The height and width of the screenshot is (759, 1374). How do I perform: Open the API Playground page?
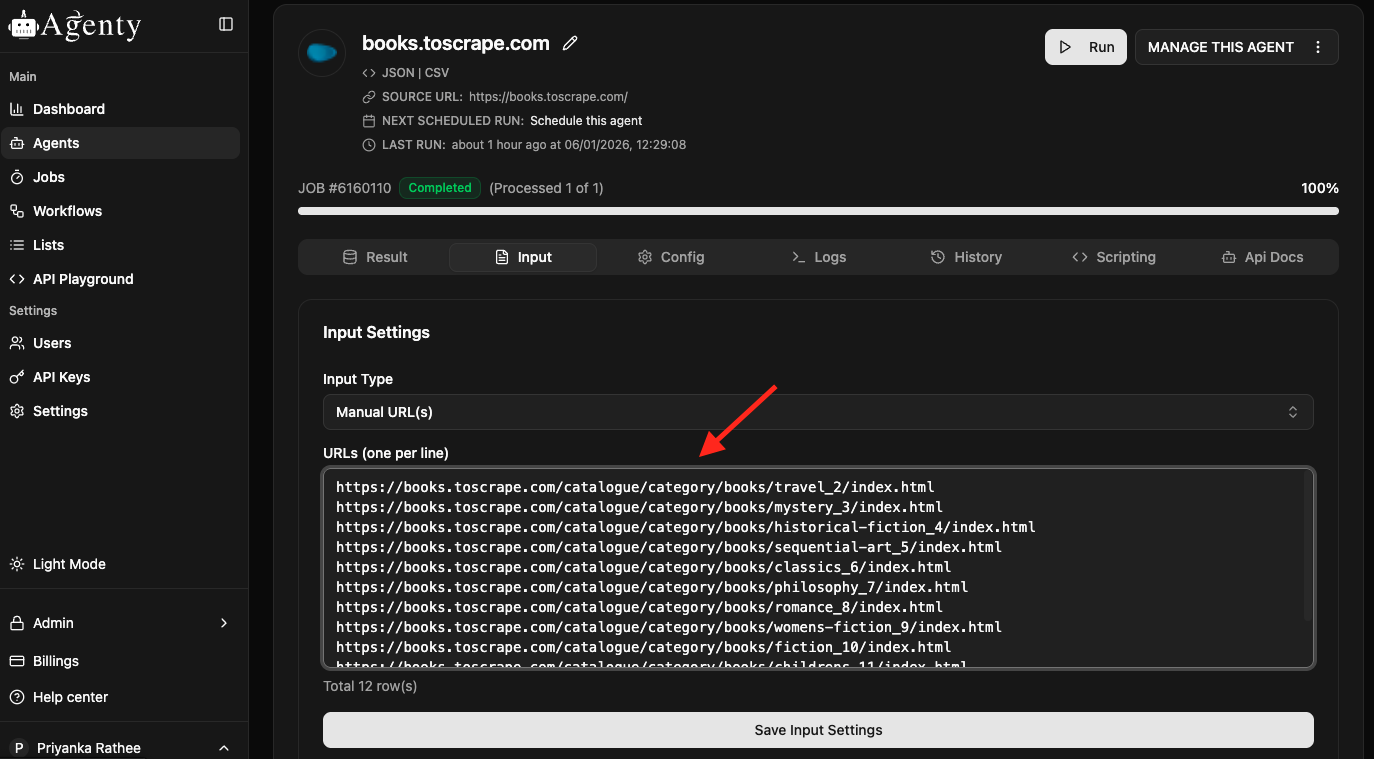coord(82,279)
